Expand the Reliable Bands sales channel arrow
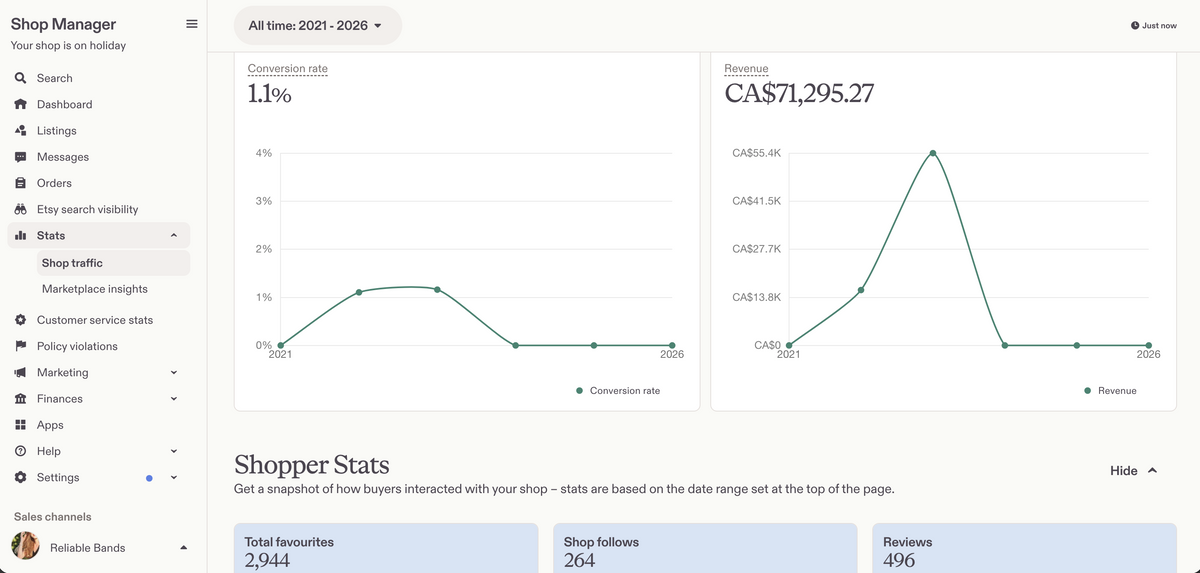The width and height of the screenshot is (1200, 573). (x=183, y=547)
